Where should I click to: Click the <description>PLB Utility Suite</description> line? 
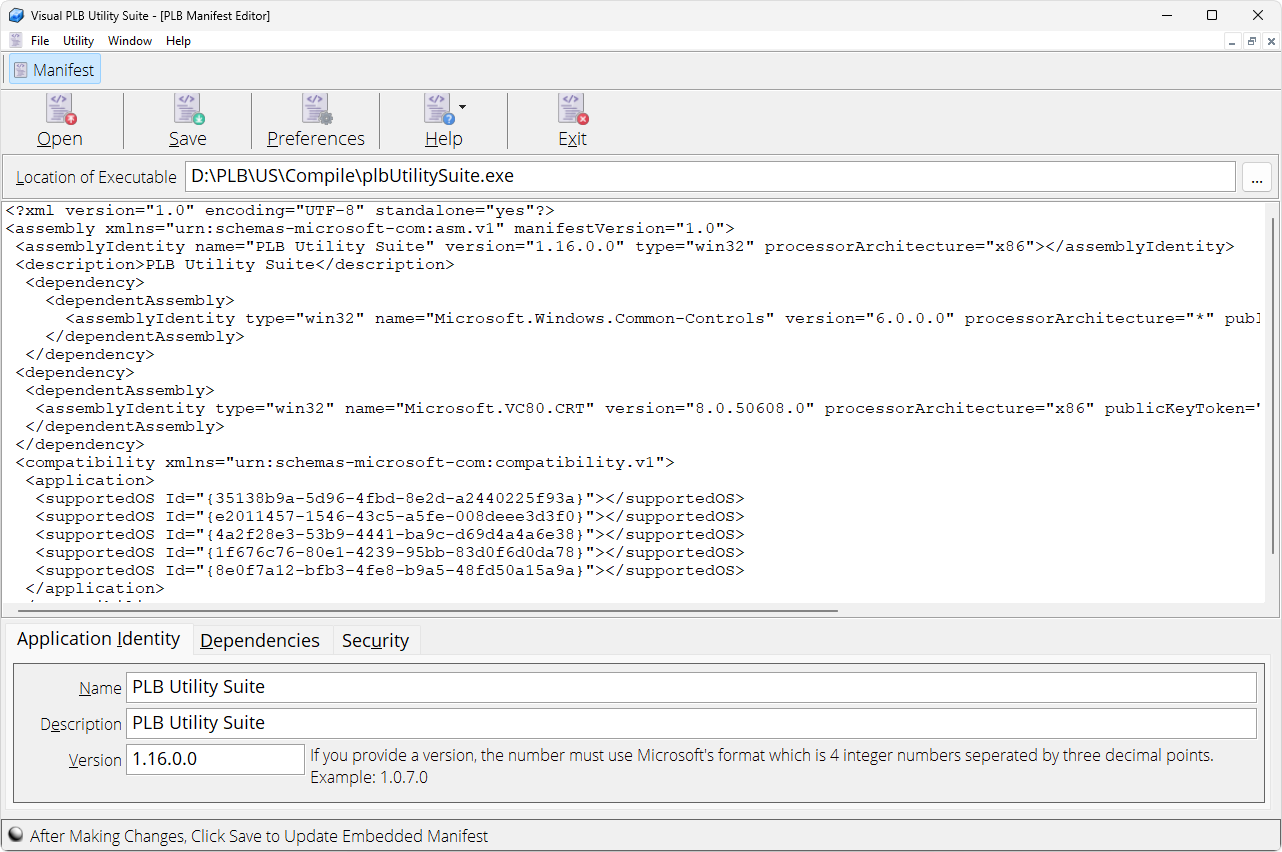tap(235, 264)
